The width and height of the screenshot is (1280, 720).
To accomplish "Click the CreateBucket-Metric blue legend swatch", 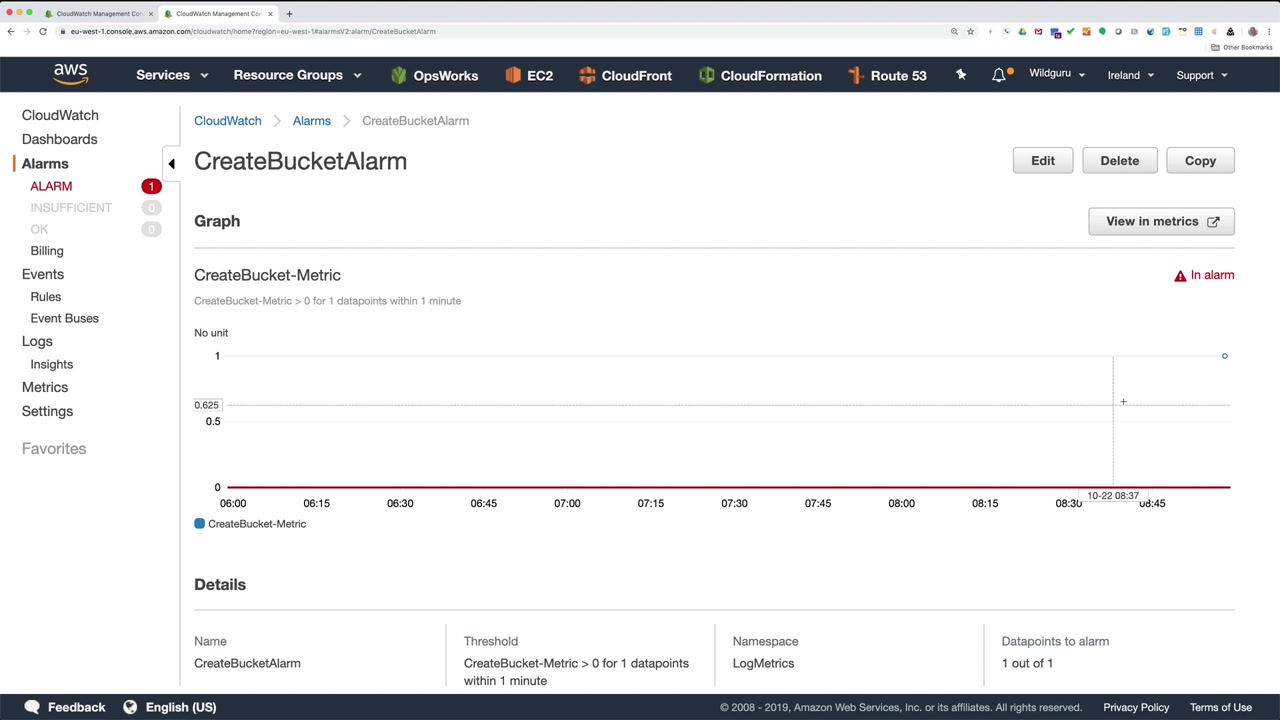I will (200, 524).
